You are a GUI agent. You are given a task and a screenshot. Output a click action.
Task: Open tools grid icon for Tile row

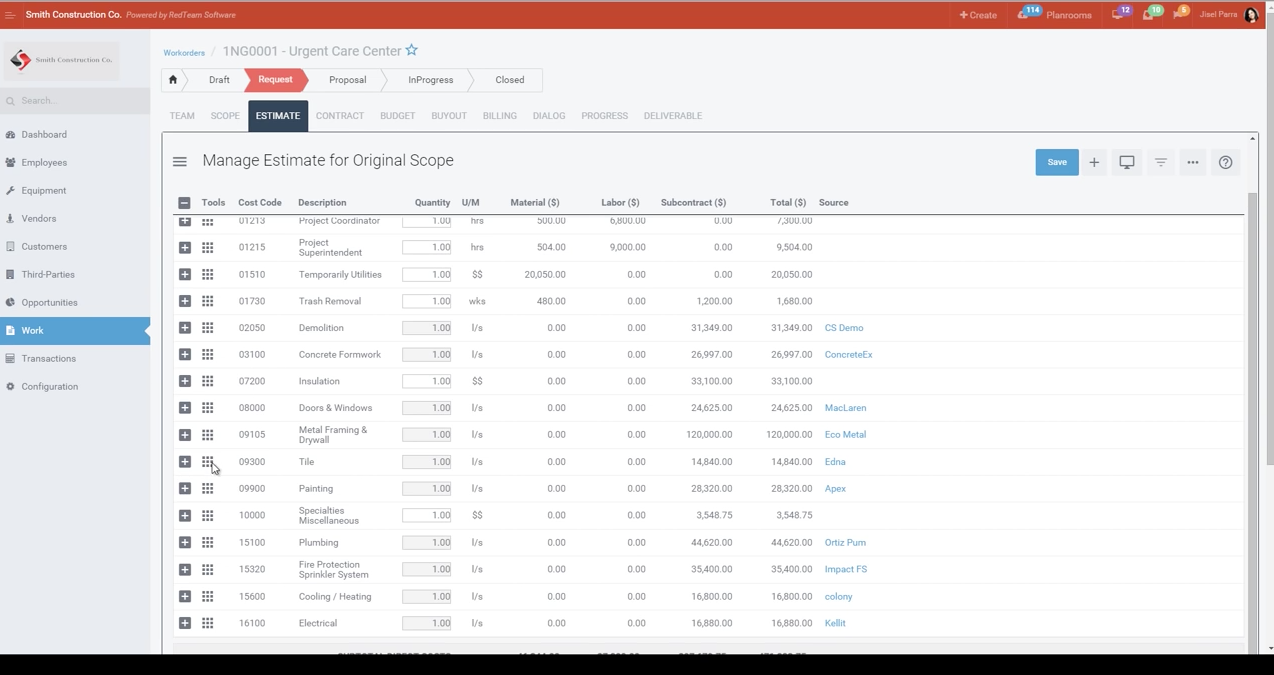(207, 462)
